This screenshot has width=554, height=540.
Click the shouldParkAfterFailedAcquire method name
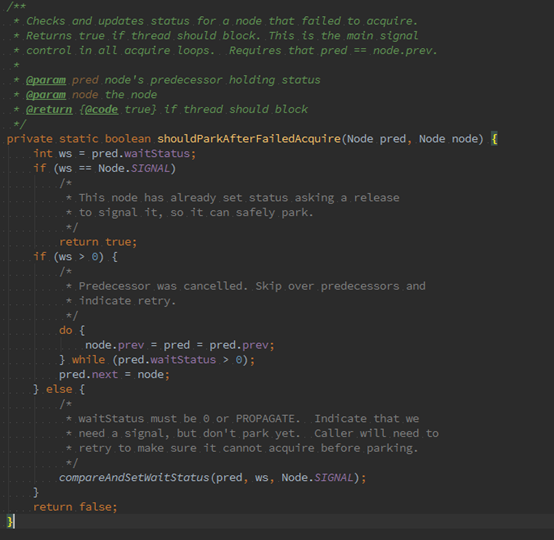tap(249, 139)
